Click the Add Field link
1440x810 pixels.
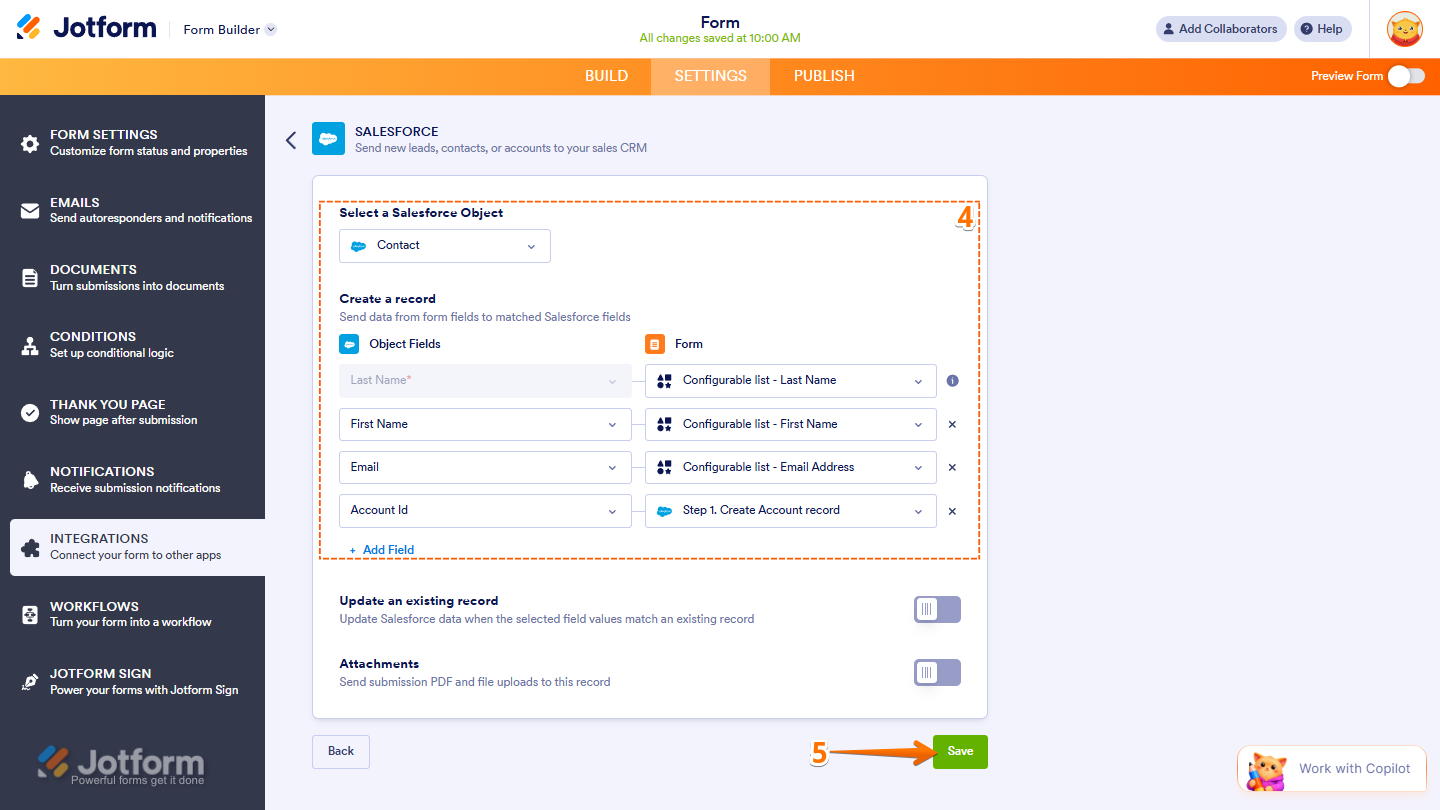pyautogui.click(x=382, y=549)
